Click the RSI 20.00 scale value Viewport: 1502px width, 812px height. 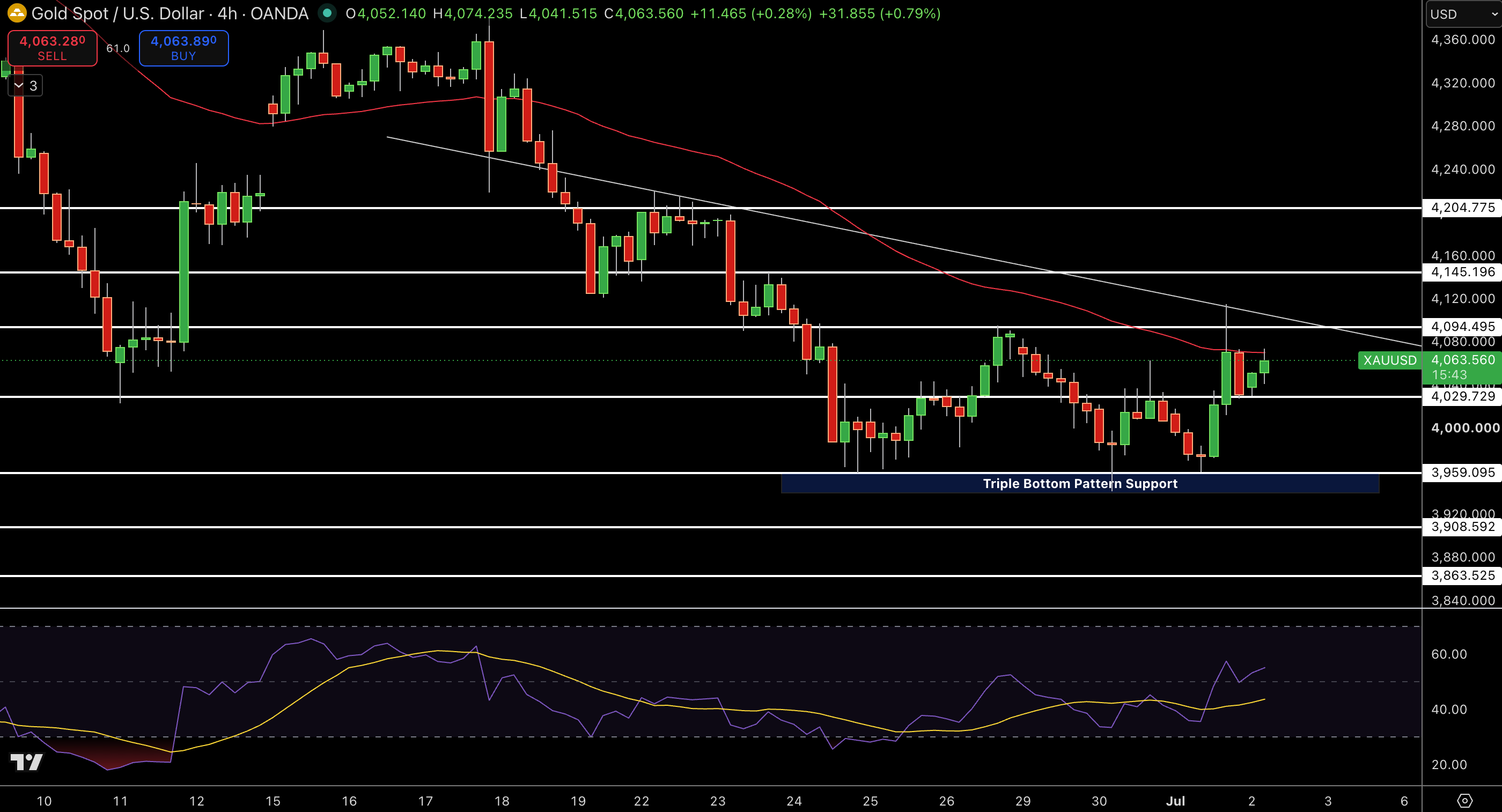coord(1449,765)
